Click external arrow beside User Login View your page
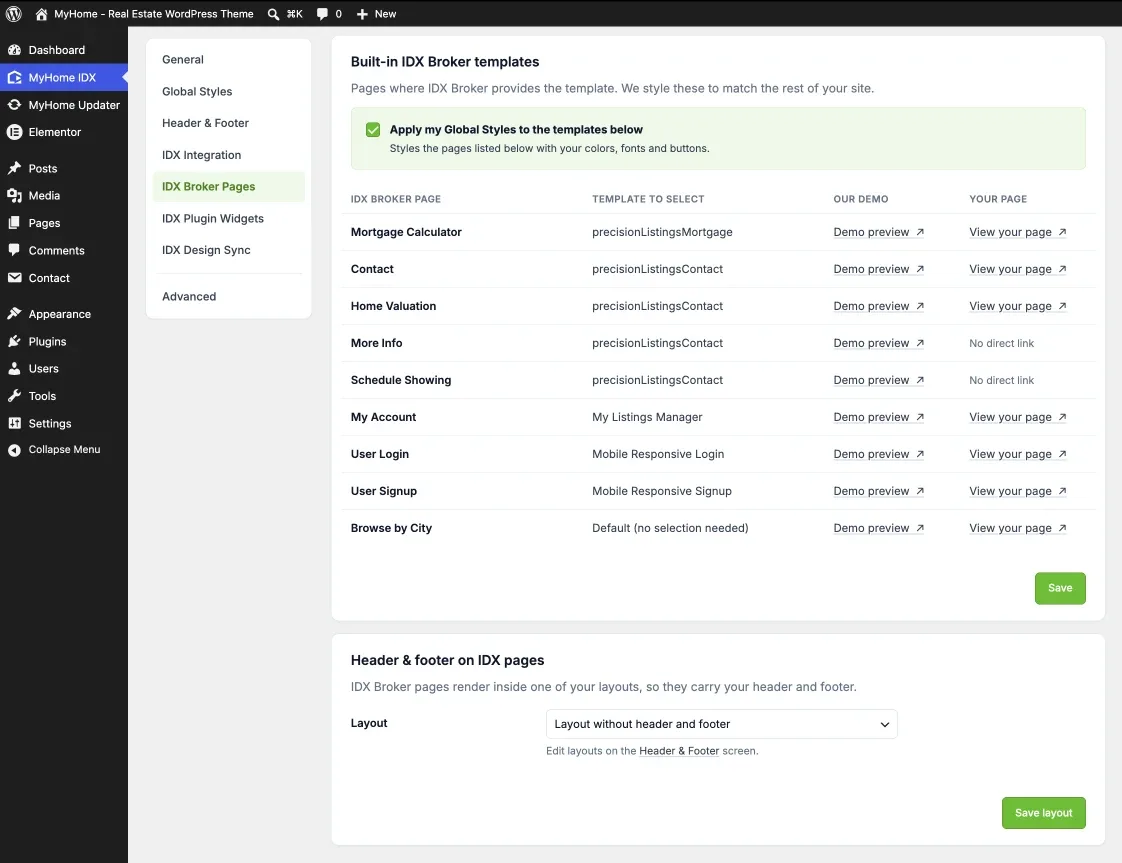 (1063, 454)
